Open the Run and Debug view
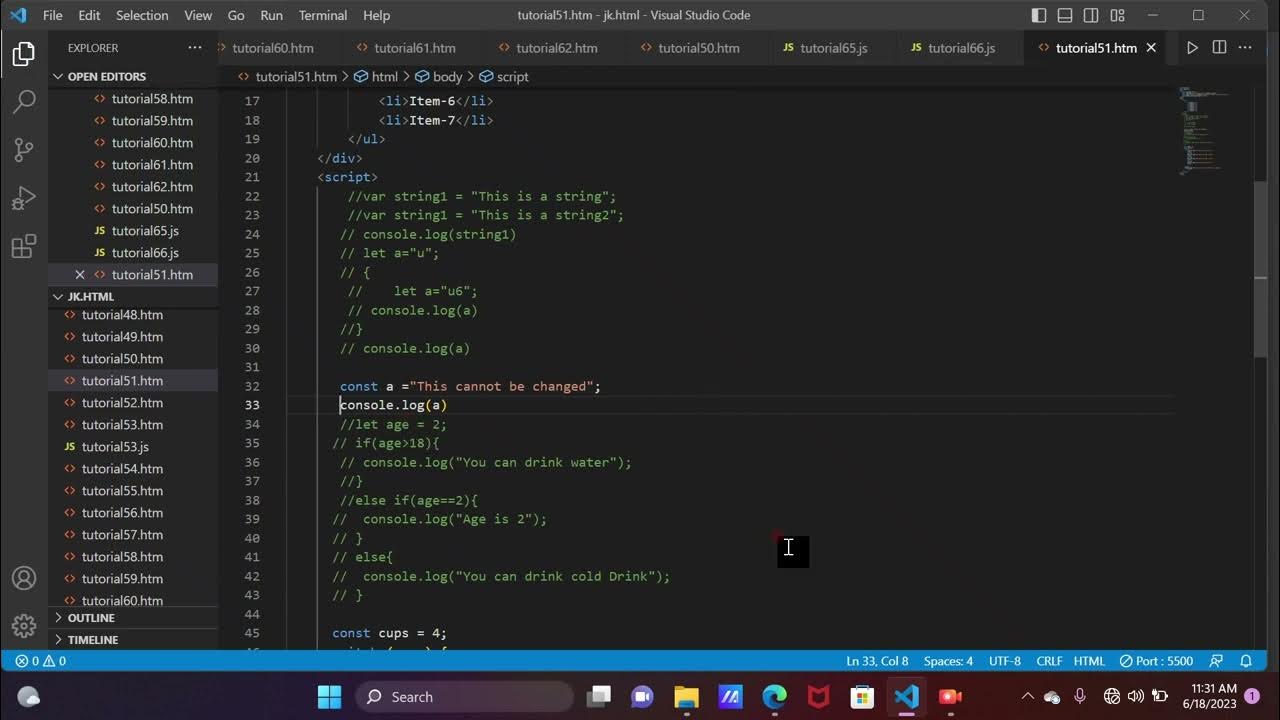Viewport: 1280px width, 720px height. pyautogui.click(x=24, y=198)
